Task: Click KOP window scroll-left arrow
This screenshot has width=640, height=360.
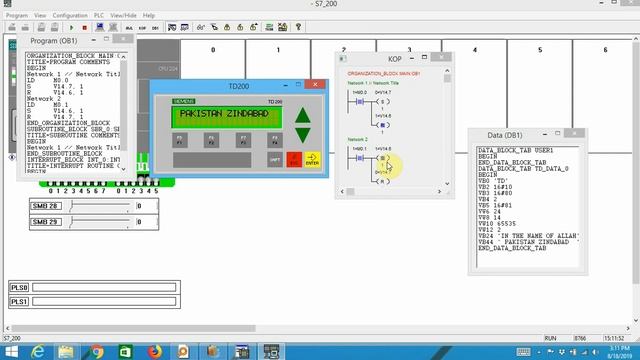Action: tap(342, 191)
